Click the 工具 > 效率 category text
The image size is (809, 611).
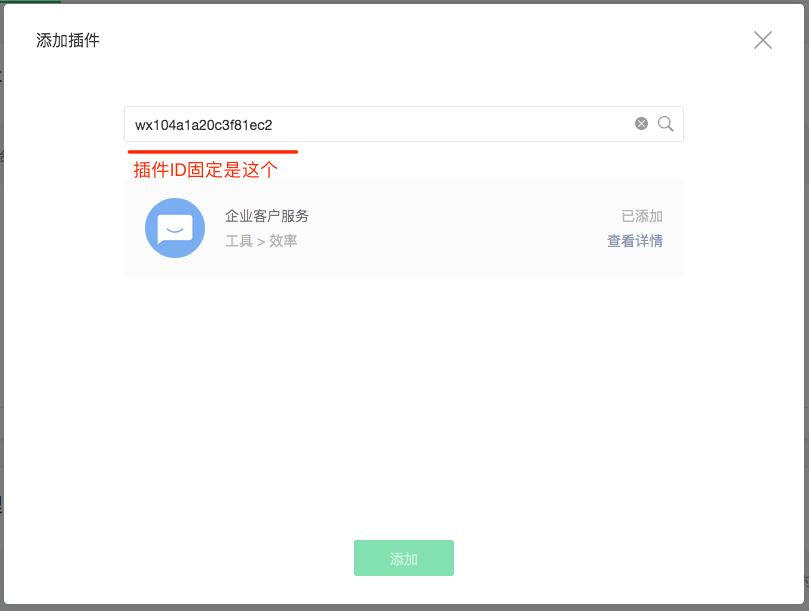261,241
